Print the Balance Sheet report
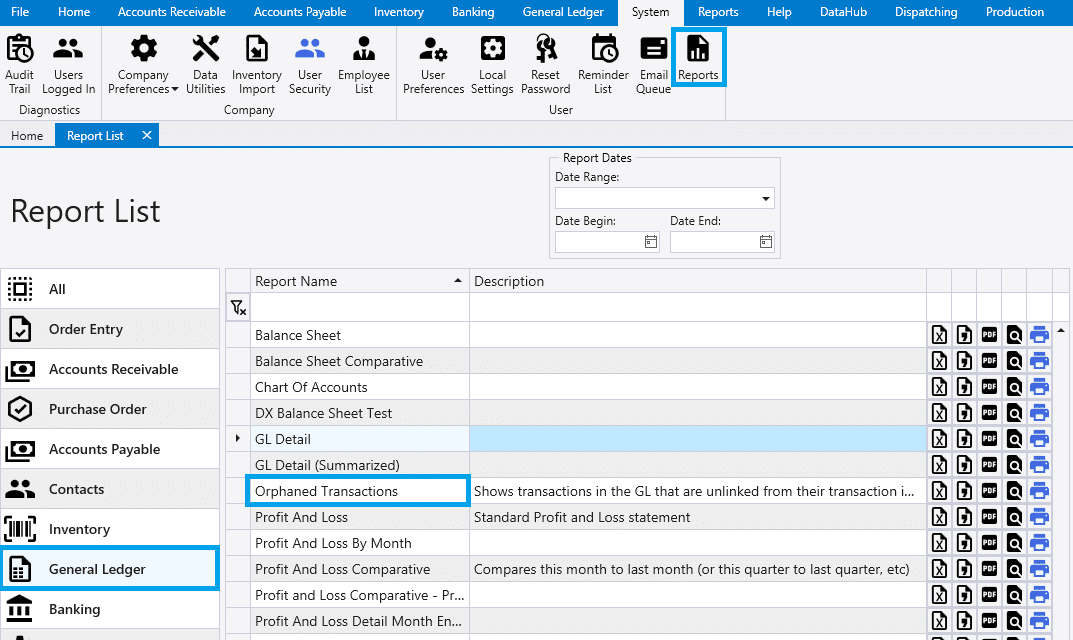Viewport: 1073px width, 640px height. tap(1039, 335)
